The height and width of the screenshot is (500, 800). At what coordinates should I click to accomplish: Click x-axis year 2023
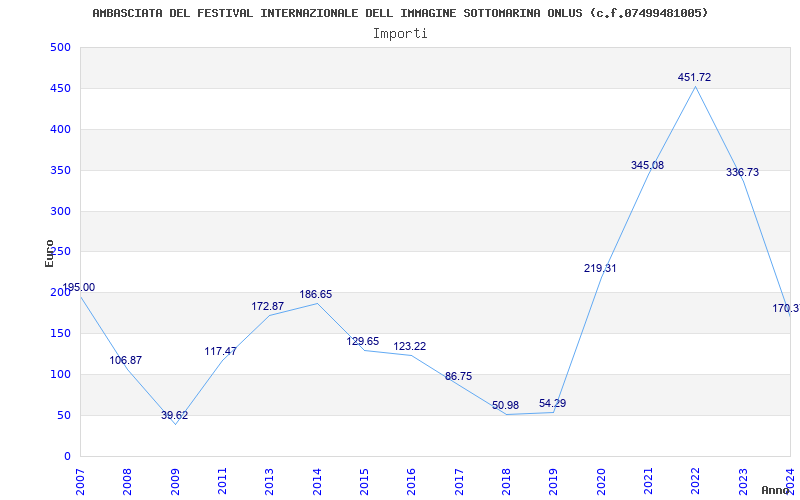pos(743,482)
